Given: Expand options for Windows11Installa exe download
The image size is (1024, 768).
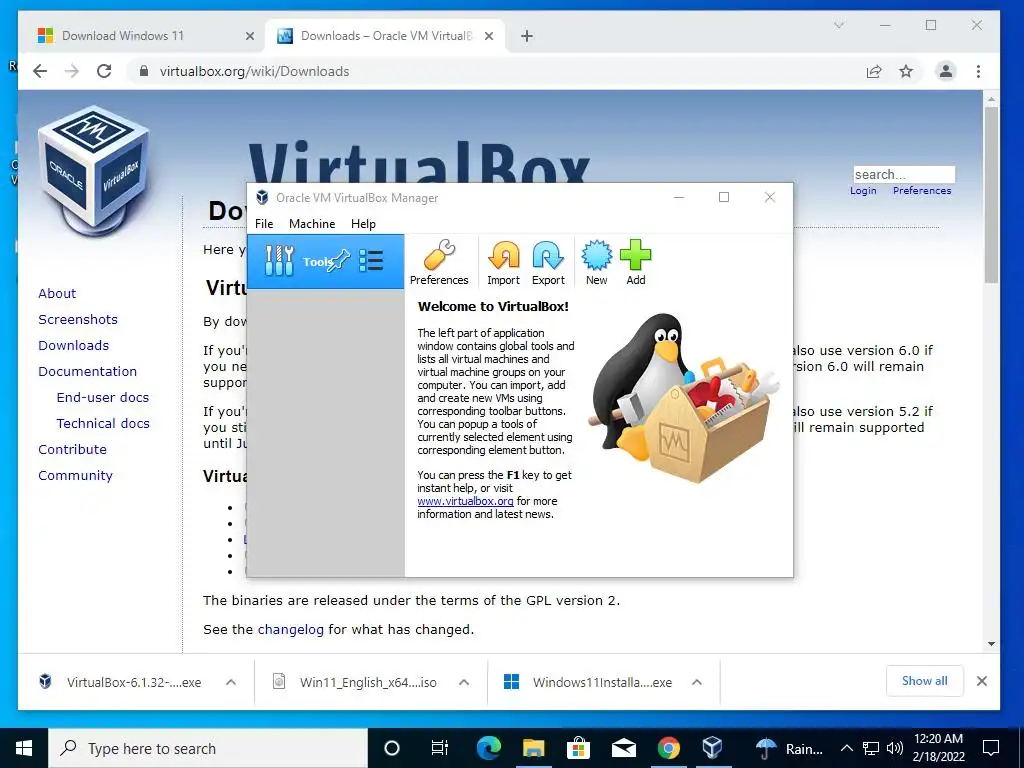Looking at the screenshot, I should pos(697,682).
